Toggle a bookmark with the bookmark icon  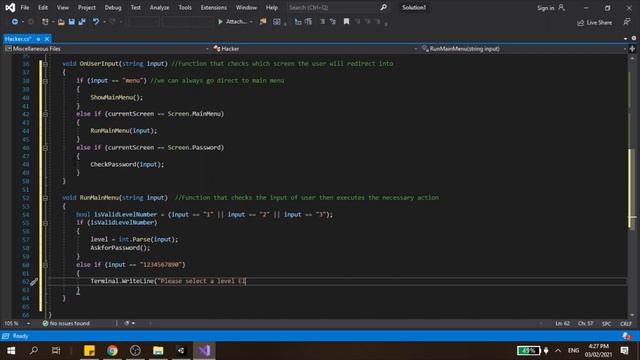point(346,22)
